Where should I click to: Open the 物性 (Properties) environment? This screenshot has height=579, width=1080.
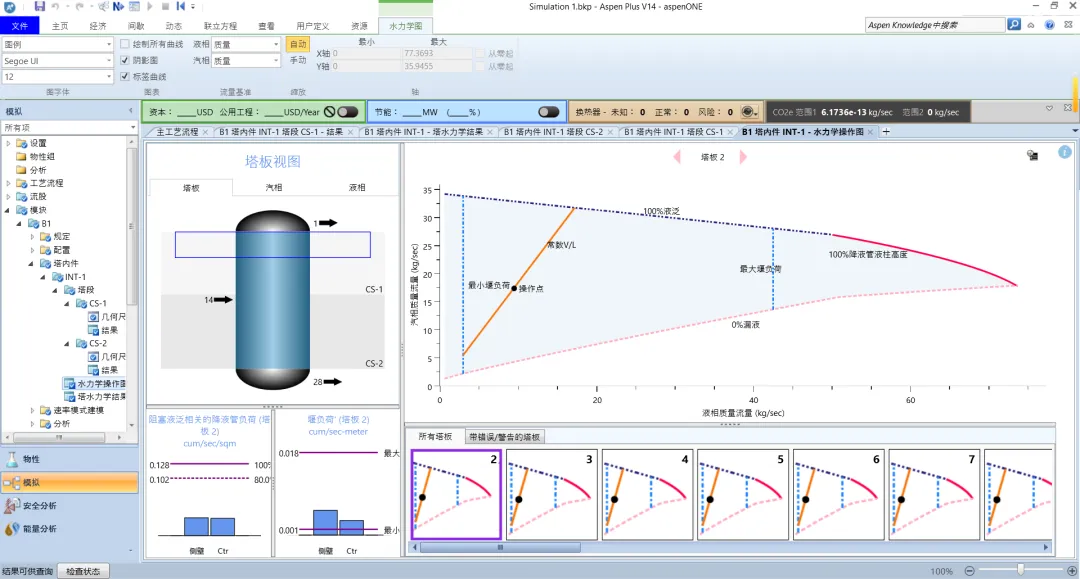(31, 459)
